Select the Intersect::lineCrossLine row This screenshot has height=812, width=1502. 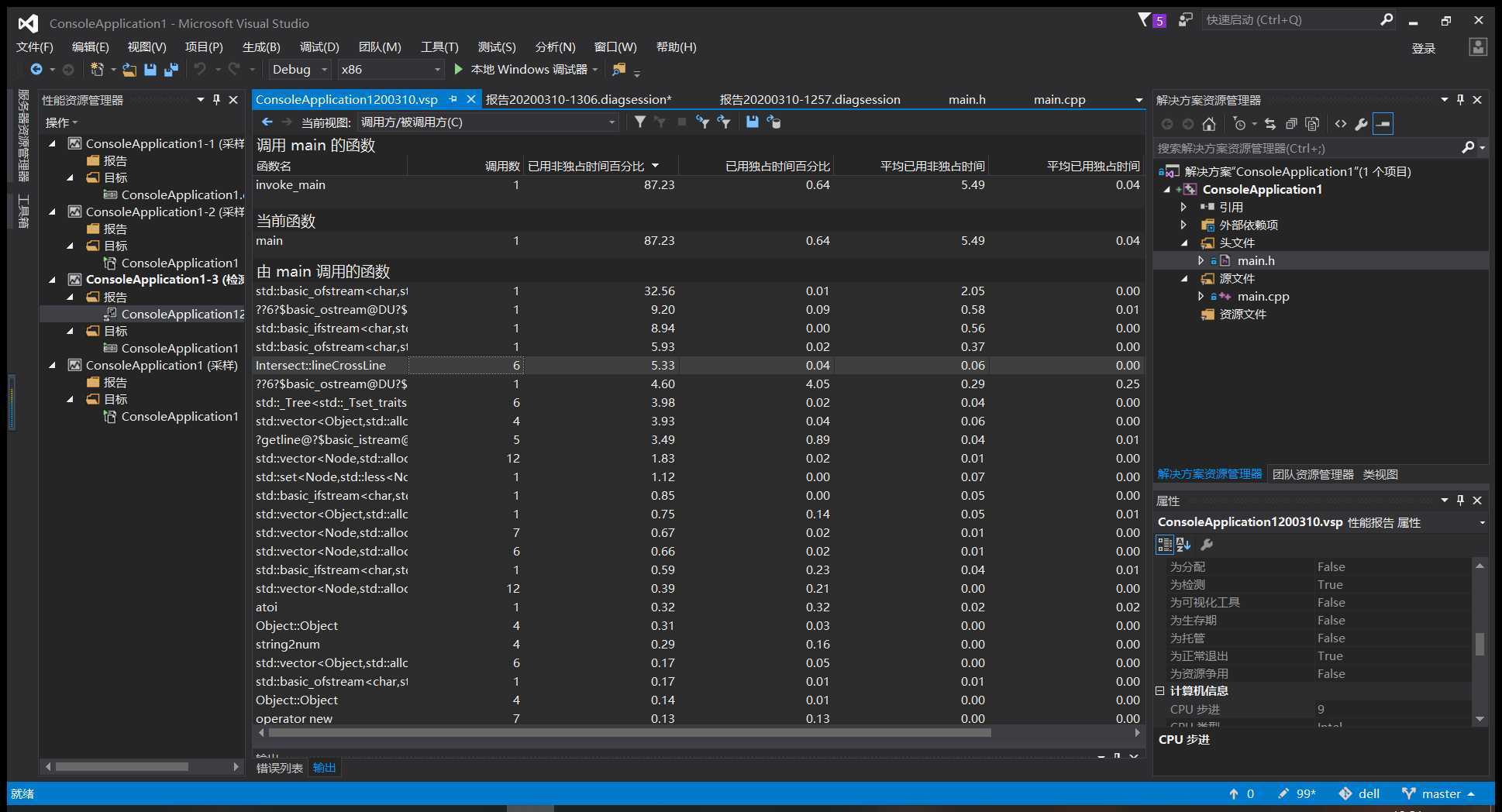[x=698, y=365]
